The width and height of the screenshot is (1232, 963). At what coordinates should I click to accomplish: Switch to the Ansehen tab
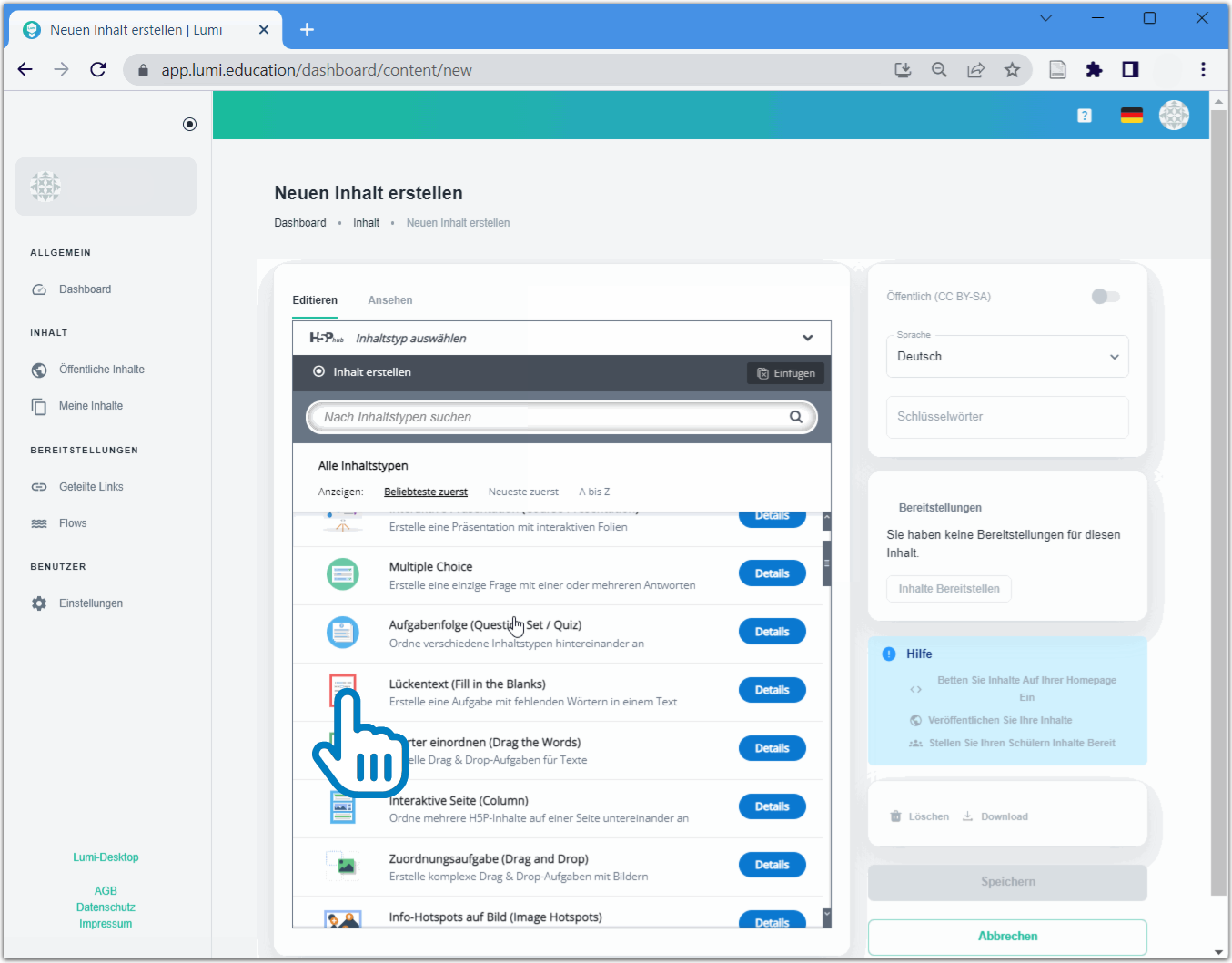(389, 300)
